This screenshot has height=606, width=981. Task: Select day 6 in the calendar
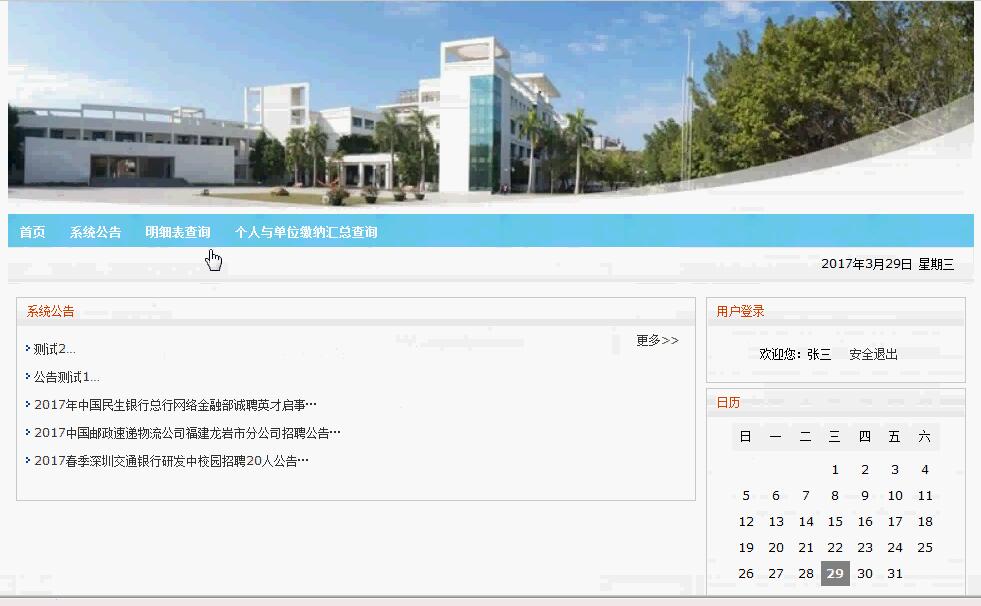[x=776, y=496]
